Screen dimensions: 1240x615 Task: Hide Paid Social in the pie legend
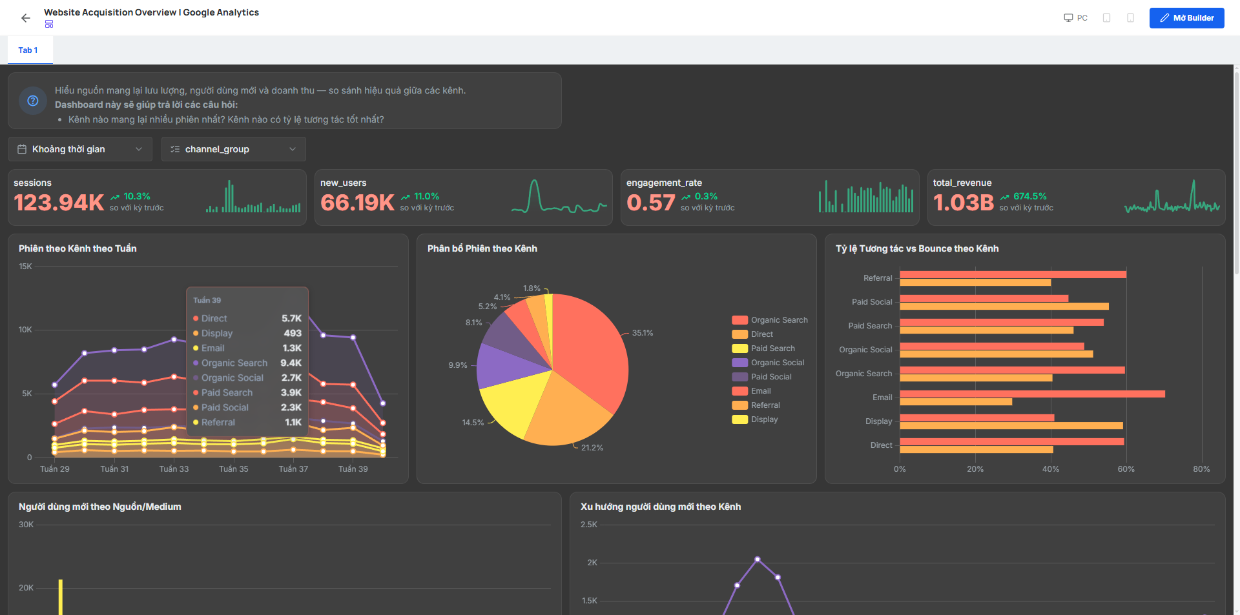pyautogui.click(x=762, y=377)
